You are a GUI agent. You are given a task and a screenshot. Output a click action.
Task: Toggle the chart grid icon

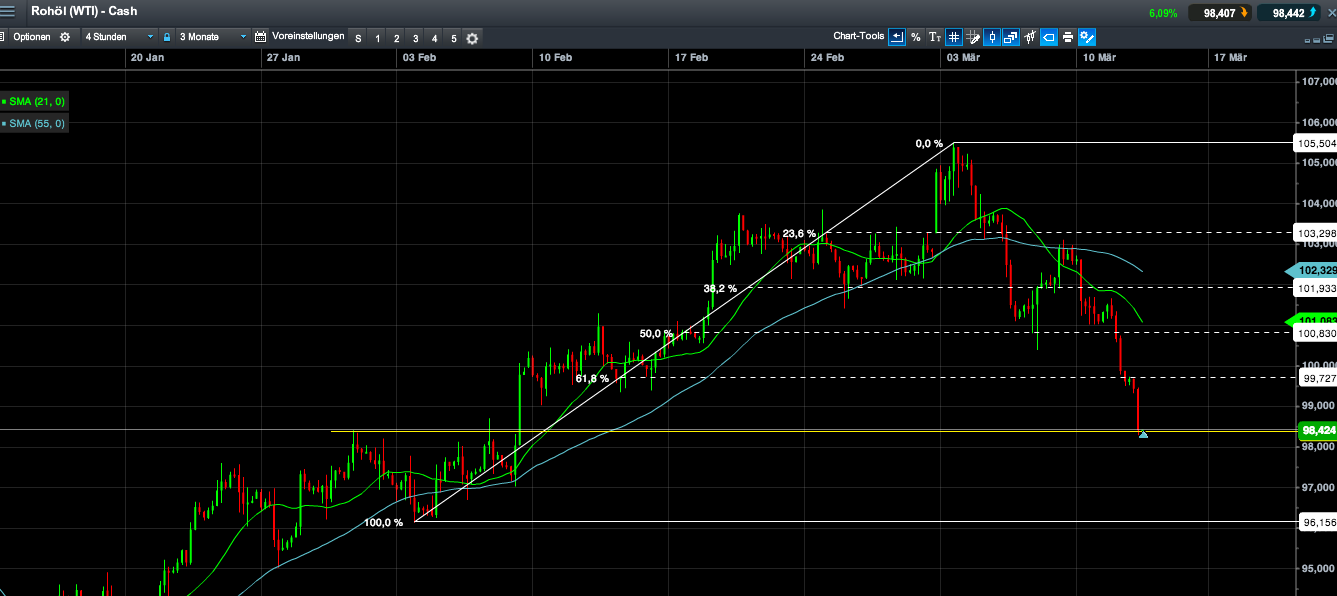tap(953, 37)
